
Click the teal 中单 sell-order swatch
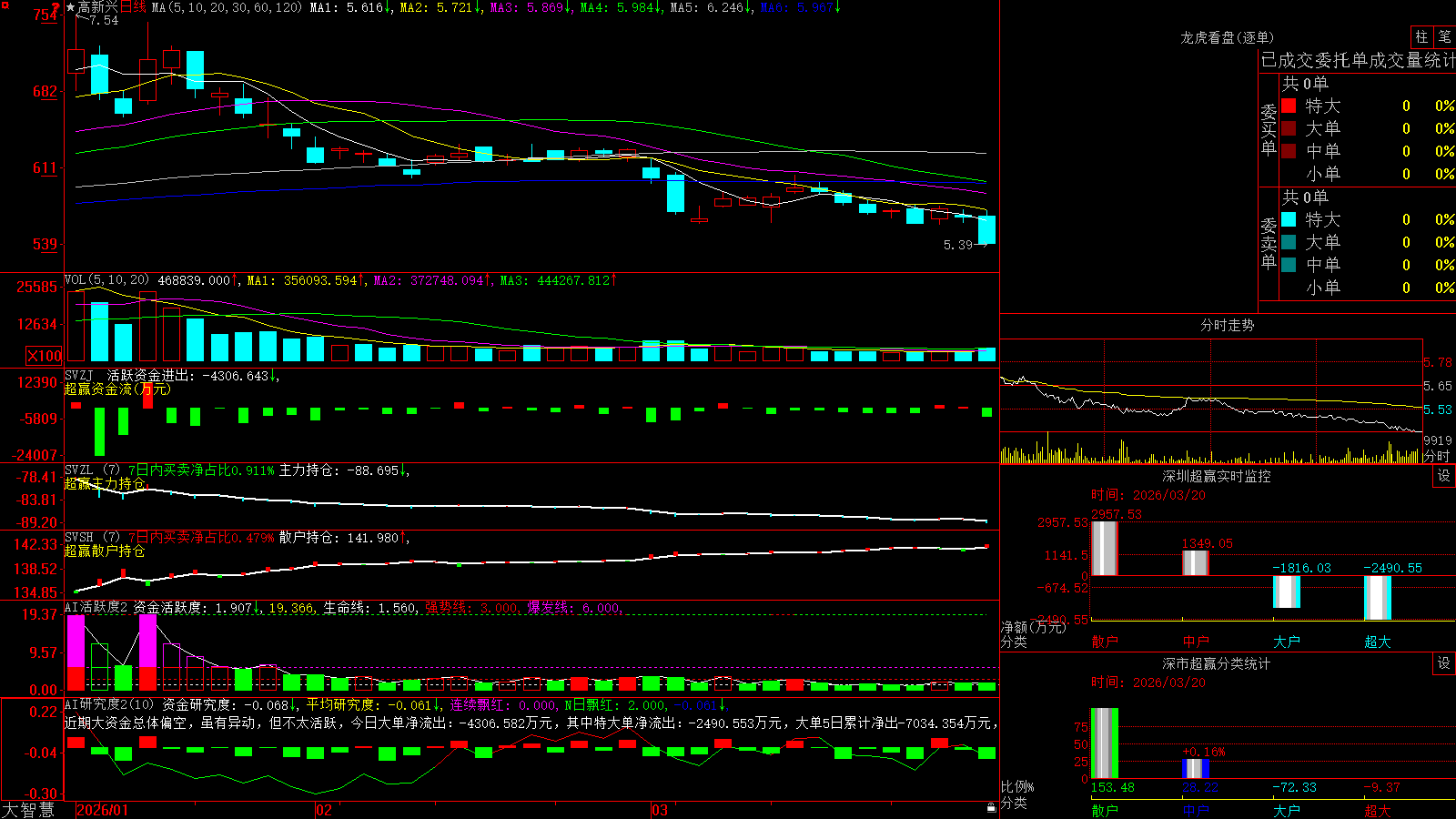point(1289,265)
